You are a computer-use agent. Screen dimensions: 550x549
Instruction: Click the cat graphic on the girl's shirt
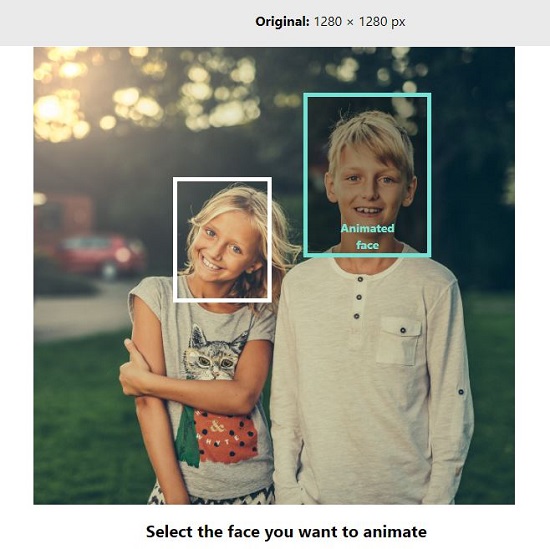(x=213, y=353)
